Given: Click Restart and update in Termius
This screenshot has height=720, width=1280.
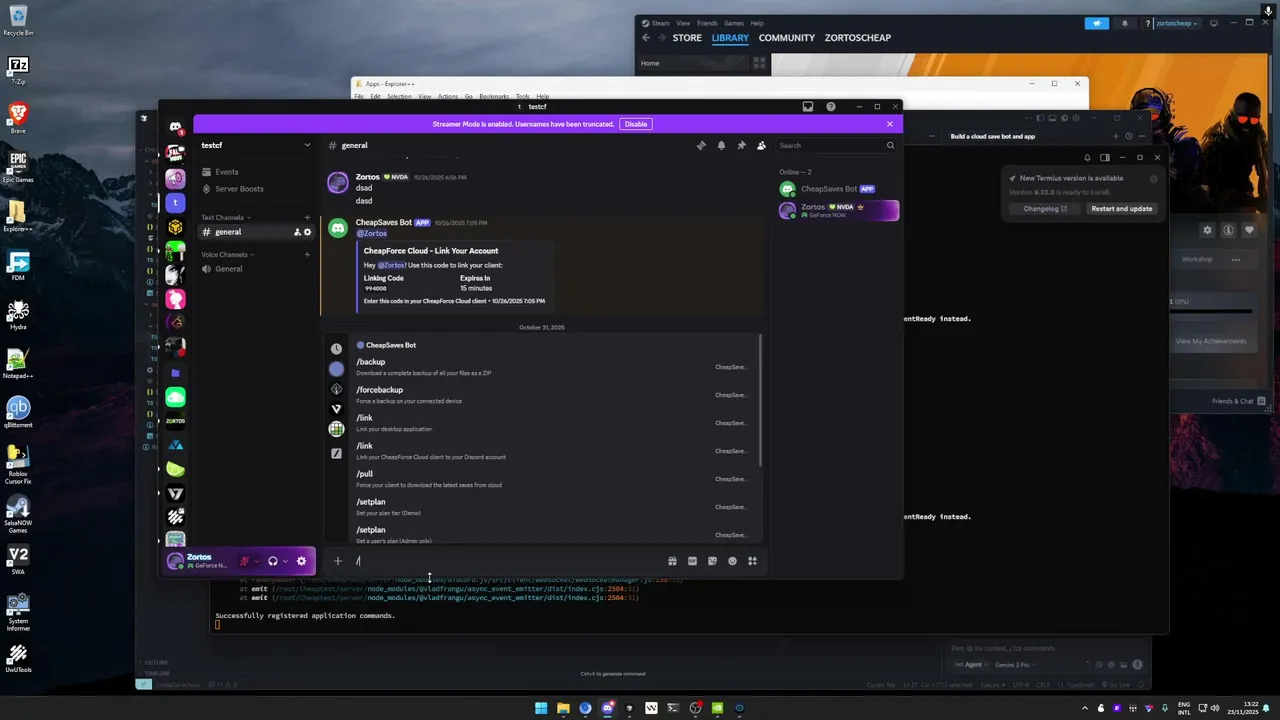Looking at the screenshot, I should click(x=1121, y=209).
